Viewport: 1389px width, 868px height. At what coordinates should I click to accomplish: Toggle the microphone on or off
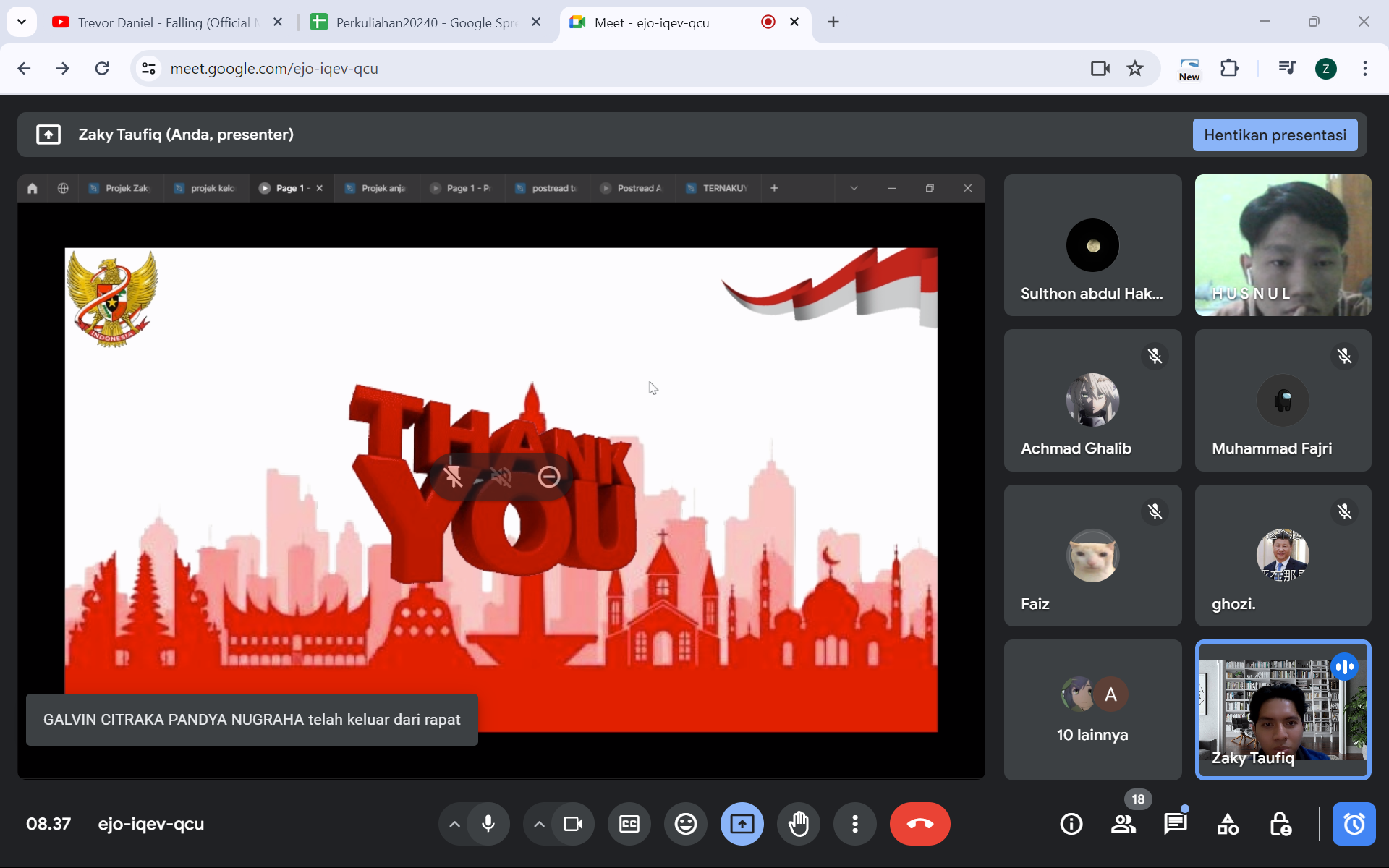(x=488, y=824)
